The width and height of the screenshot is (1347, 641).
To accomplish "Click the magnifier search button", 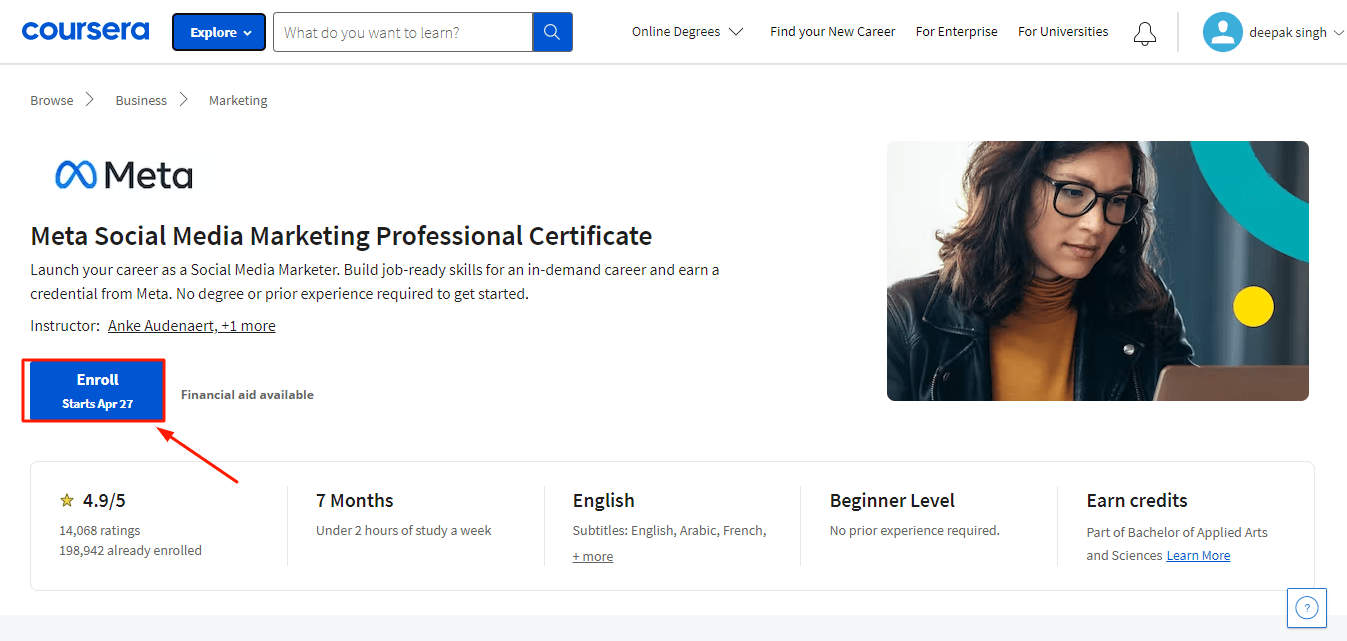I will coord(552,32).
